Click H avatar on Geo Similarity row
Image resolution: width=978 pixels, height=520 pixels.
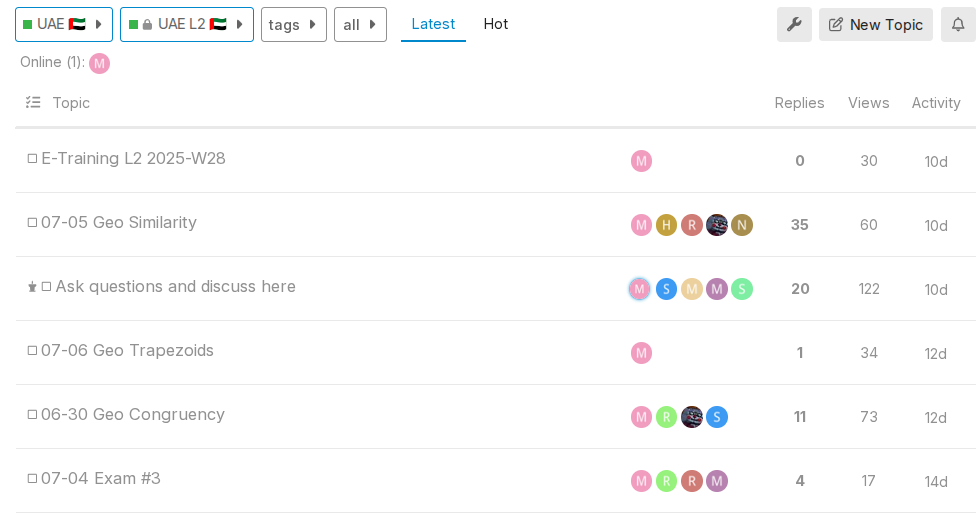pyautogui.click(x=666, y=225)
